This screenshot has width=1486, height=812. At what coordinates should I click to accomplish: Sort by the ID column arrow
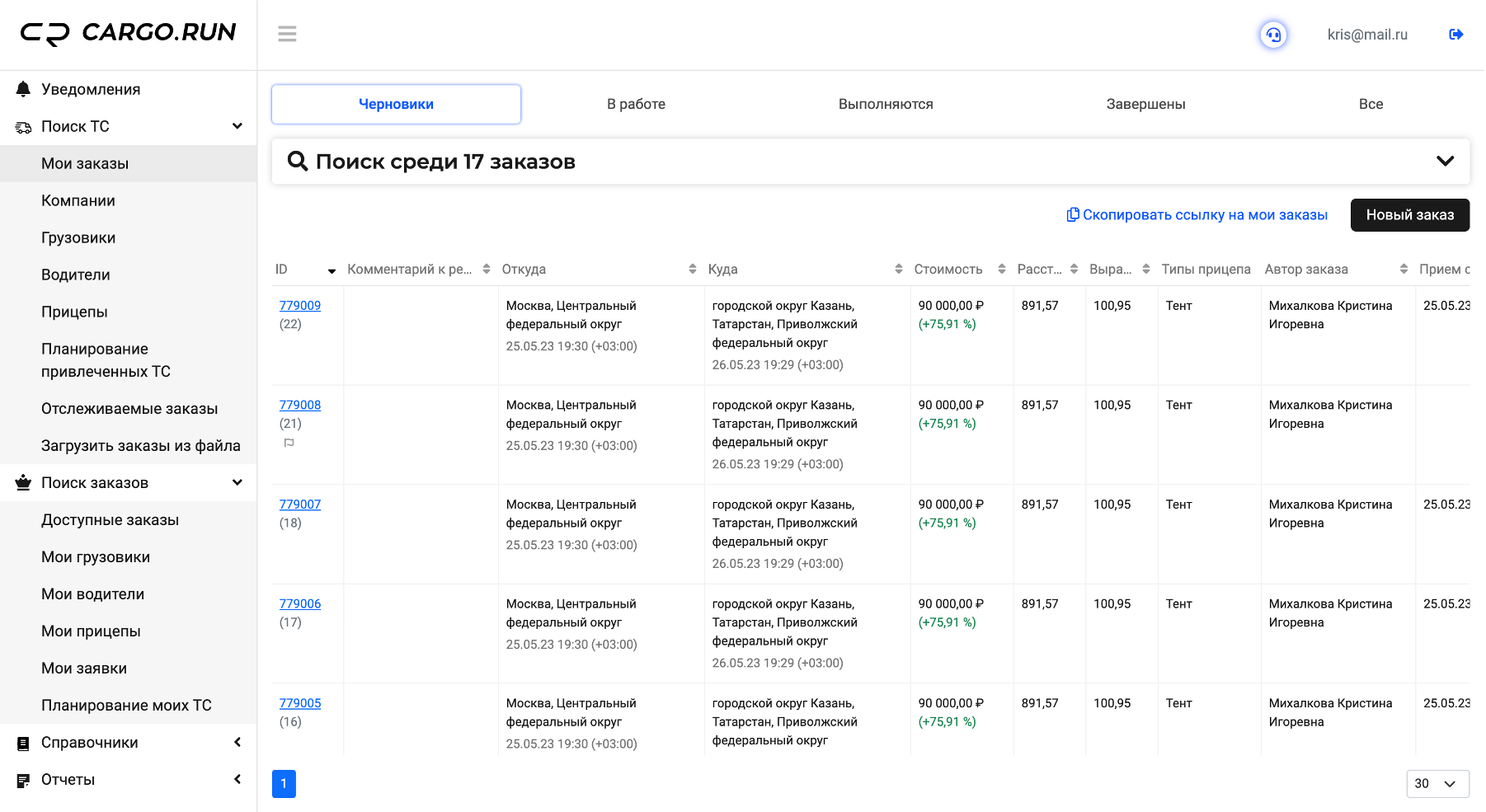(332, 270)
